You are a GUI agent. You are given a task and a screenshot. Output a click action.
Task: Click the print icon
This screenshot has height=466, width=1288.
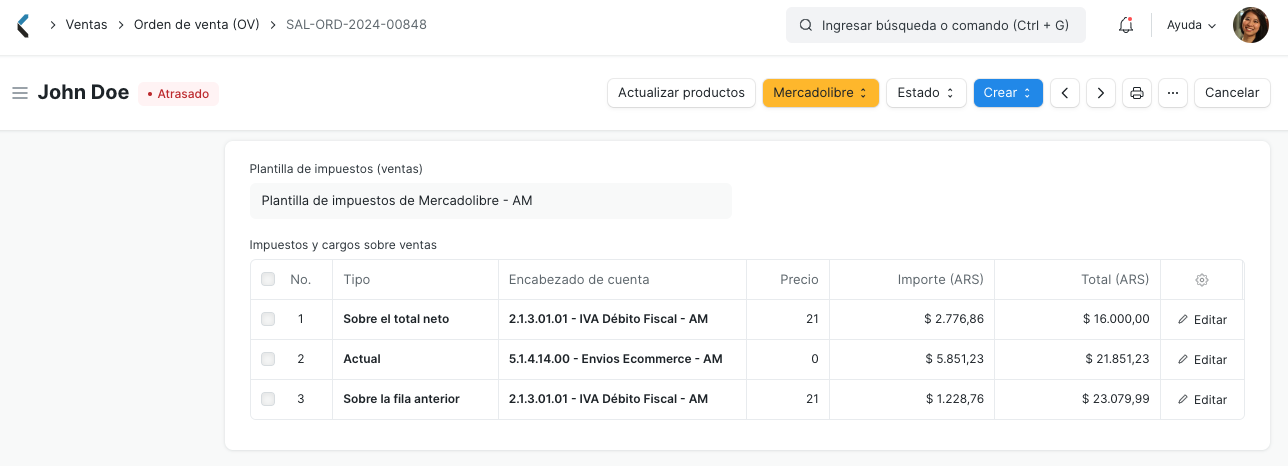click(1136, 93)
